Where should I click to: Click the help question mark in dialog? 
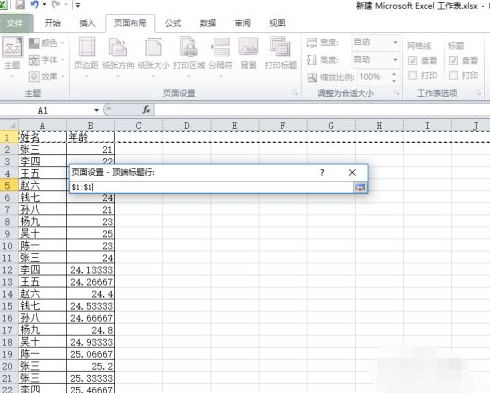[x=322, y=172]
